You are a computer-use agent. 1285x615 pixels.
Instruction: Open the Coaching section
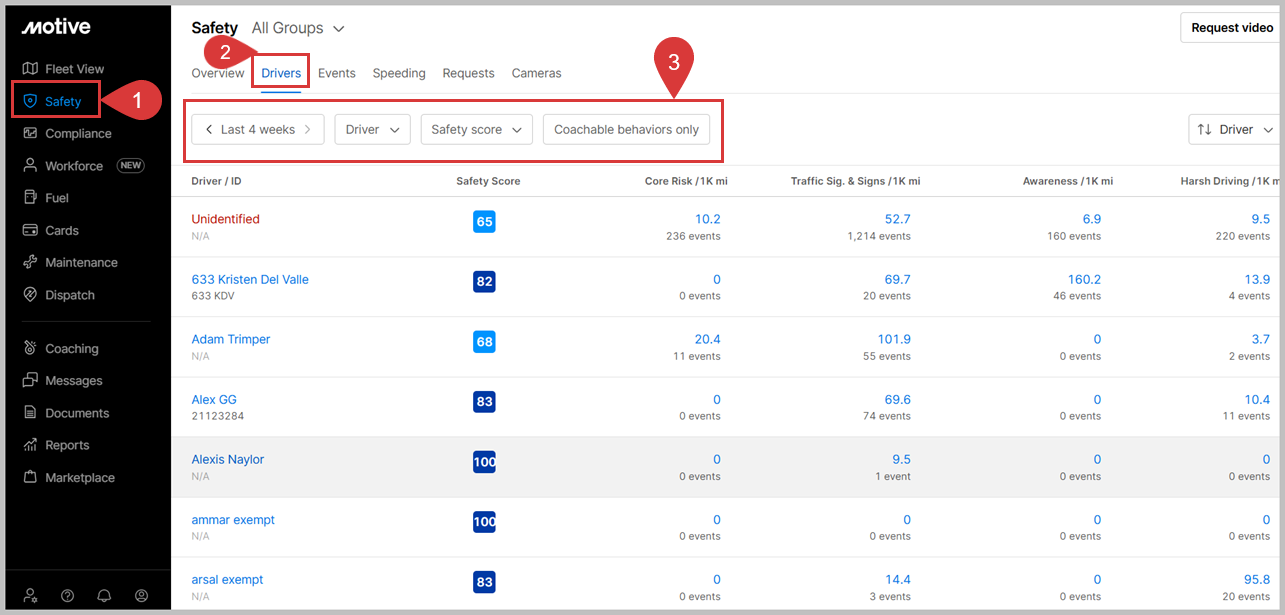pos(60,348)
